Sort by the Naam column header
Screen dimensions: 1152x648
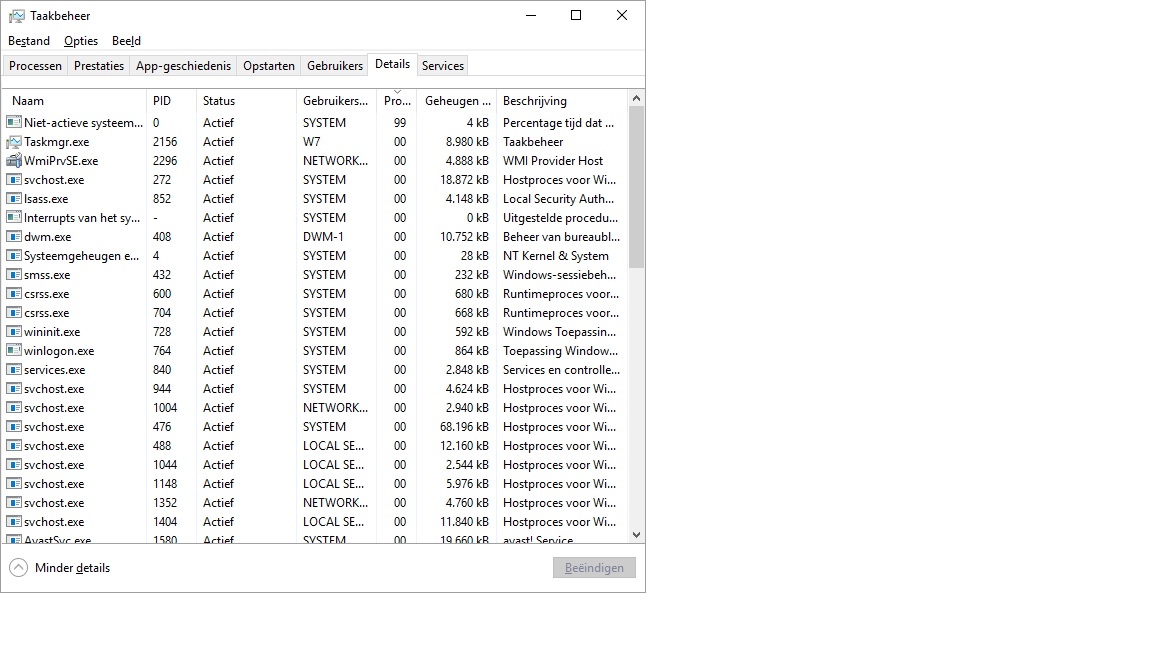coord(75,101)
